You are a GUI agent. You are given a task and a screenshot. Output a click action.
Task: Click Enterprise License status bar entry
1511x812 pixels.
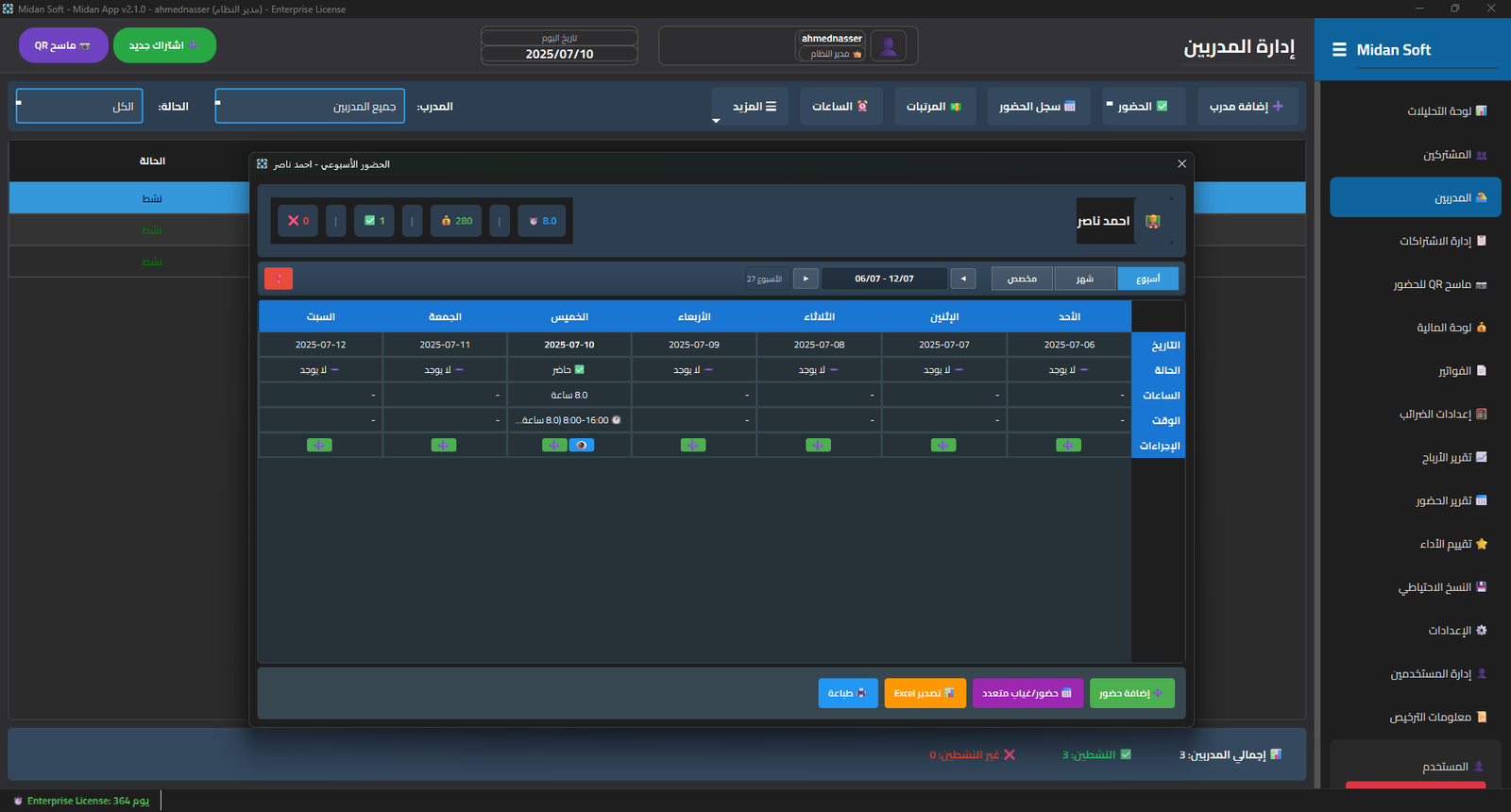click(x=81, y=801)
